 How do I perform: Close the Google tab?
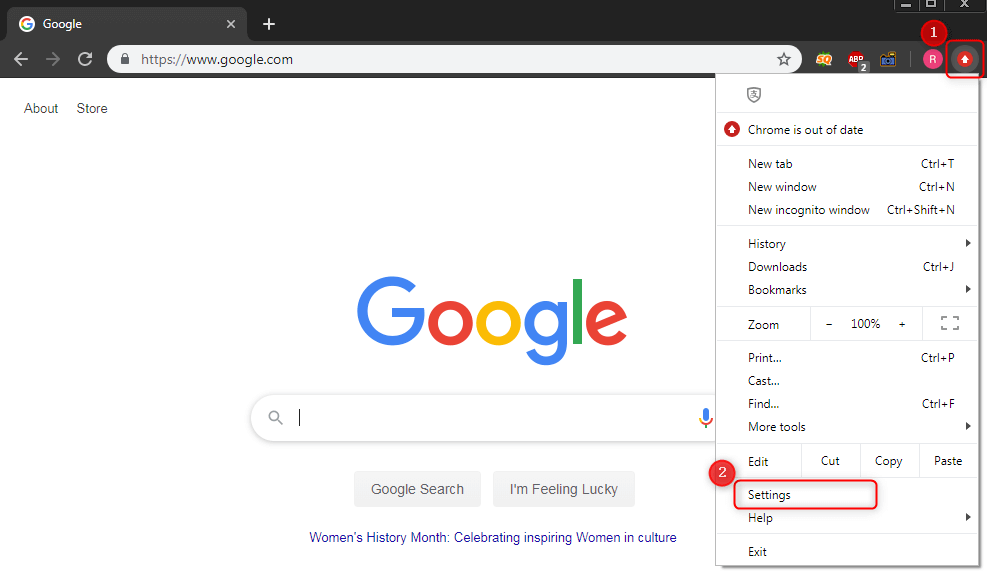click(x=231, y=24)
